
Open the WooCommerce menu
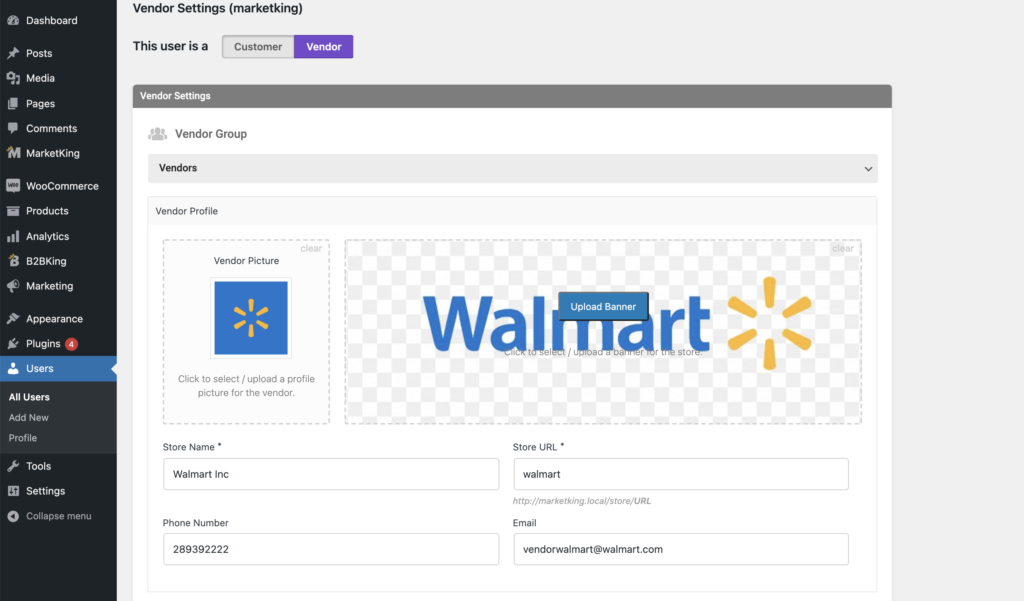point(62,186)
